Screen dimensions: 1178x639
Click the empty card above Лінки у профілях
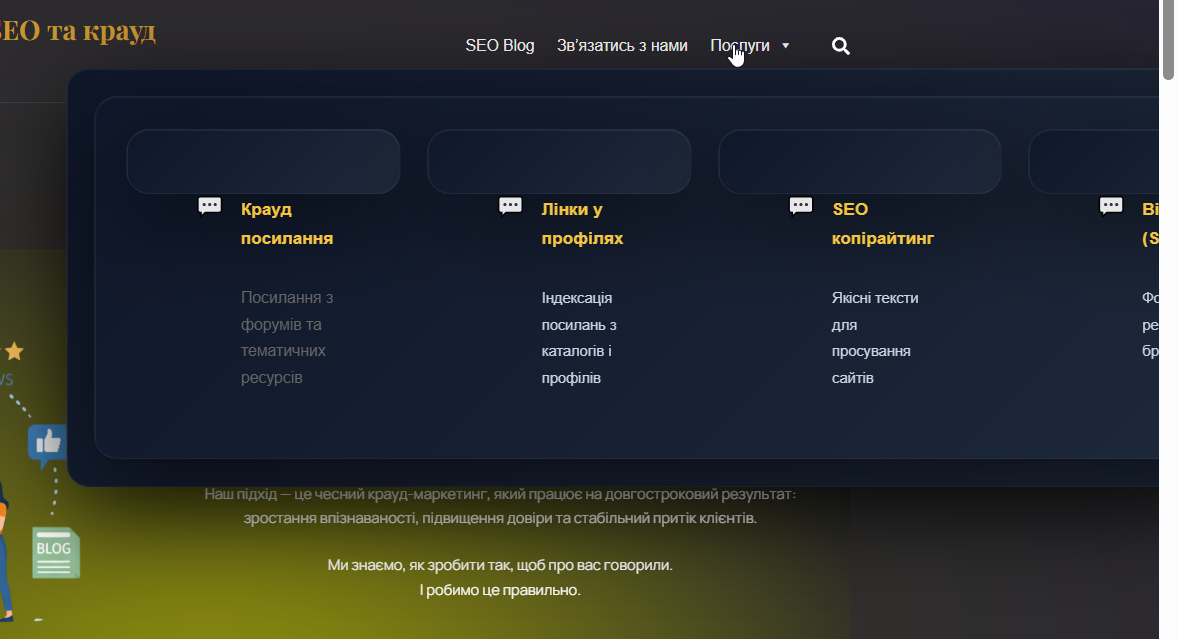pyautogui.click(x=559, y=161)
